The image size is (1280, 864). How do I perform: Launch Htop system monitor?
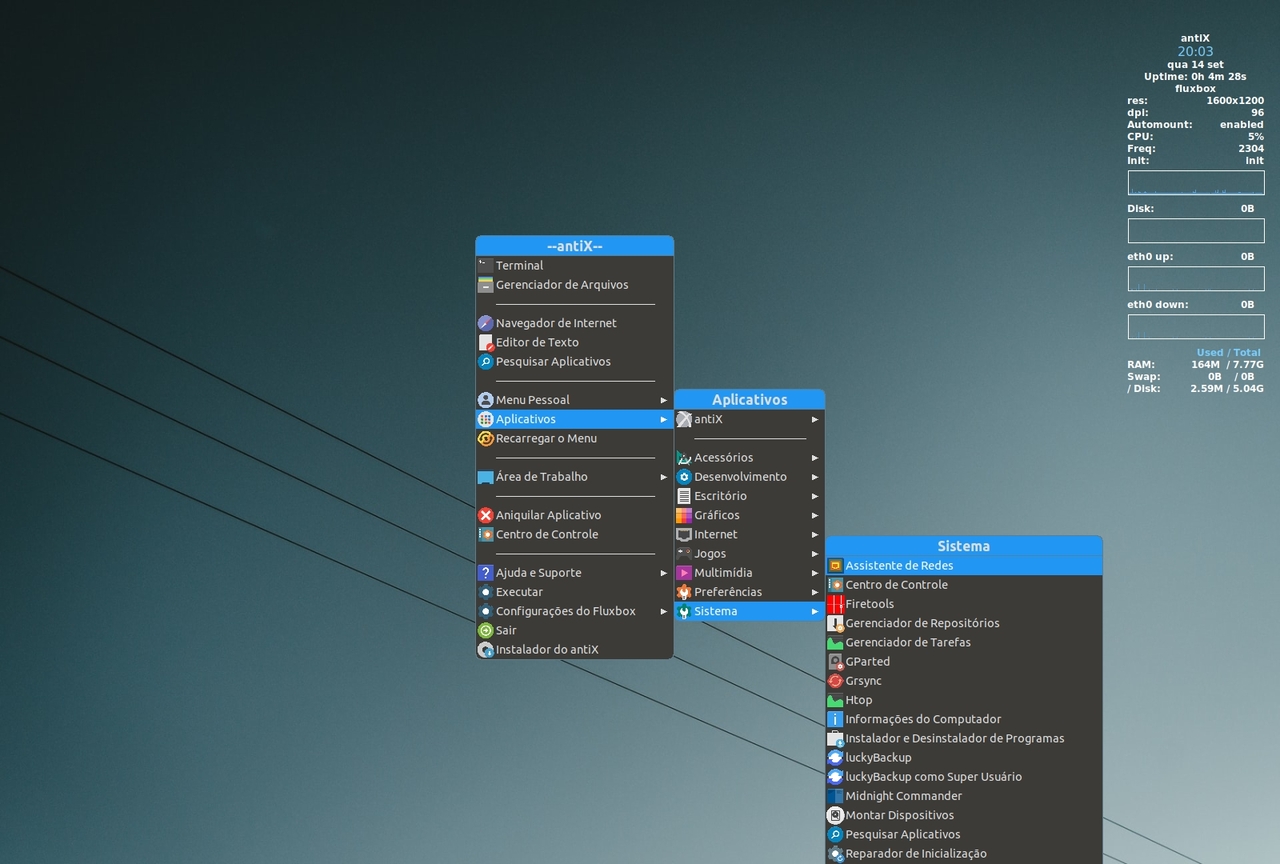pos(858,700)
